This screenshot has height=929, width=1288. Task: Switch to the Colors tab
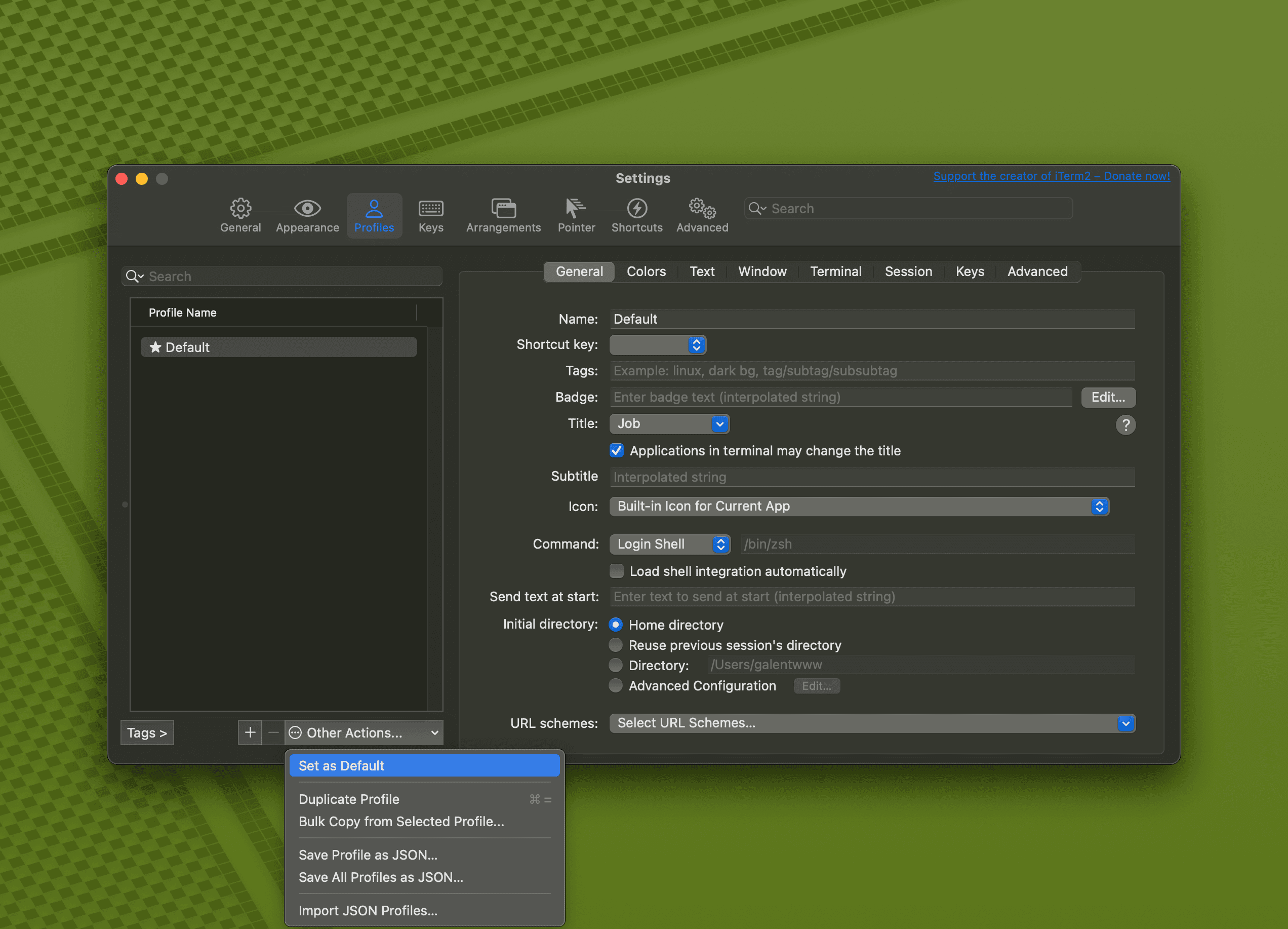(x=646, y=272)
